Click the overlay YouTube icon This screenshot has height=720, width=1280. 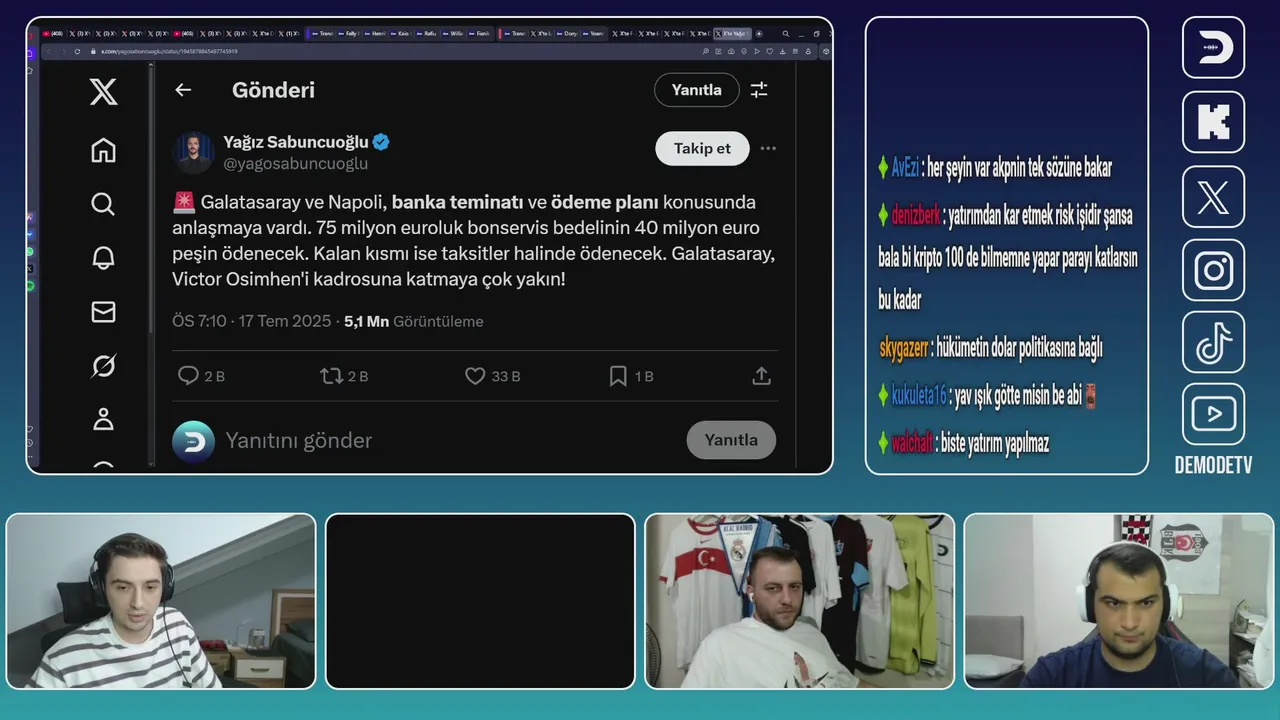pos(1213,414)
